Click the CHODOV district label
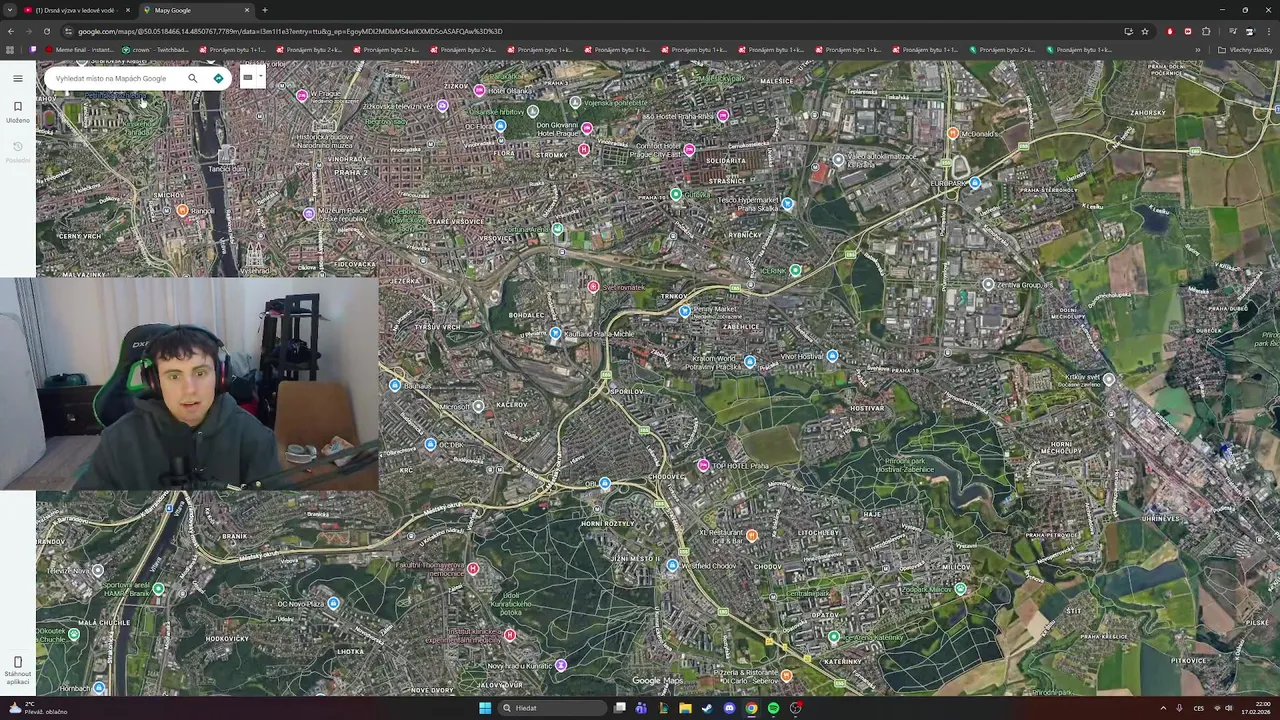 pos(768,566)
